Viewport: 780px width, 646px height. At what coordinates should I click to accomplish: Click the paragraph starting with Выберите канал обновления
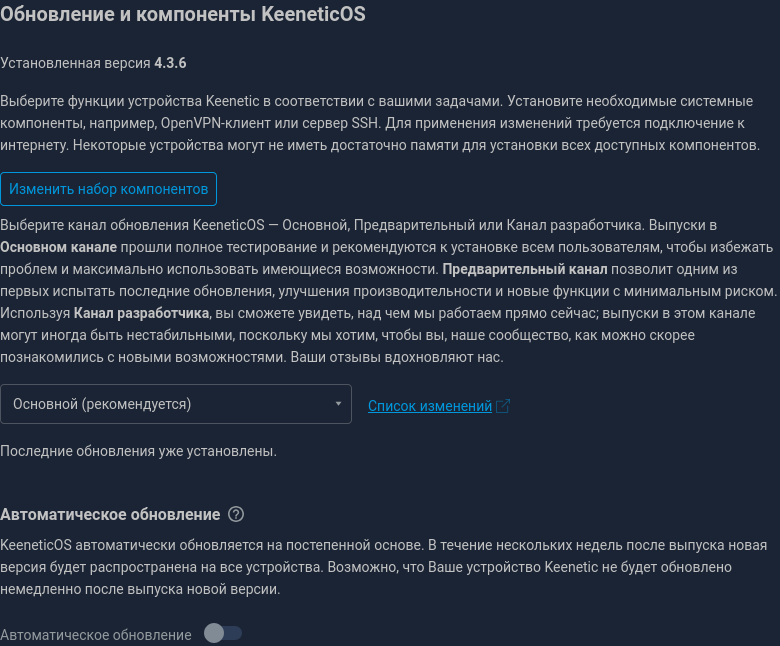pyautogui.click(x=388, y=291)
